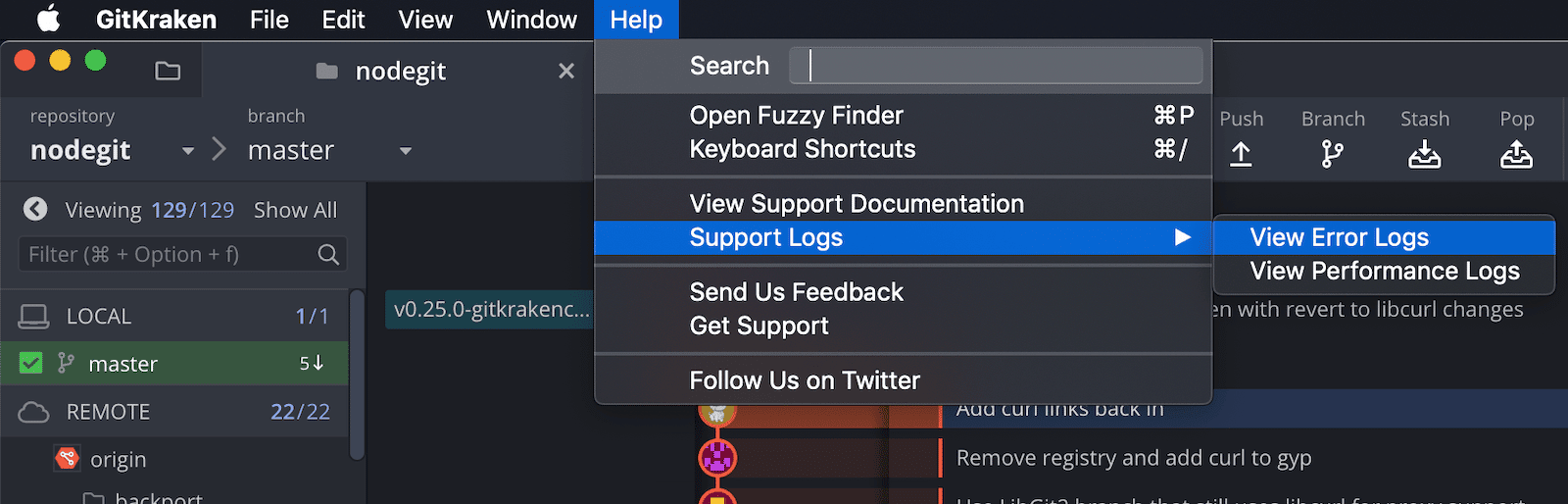Screen dimensions: 1568x504
Task: Toggle the master branch checkbox
Action: click(x=31, y=364)
